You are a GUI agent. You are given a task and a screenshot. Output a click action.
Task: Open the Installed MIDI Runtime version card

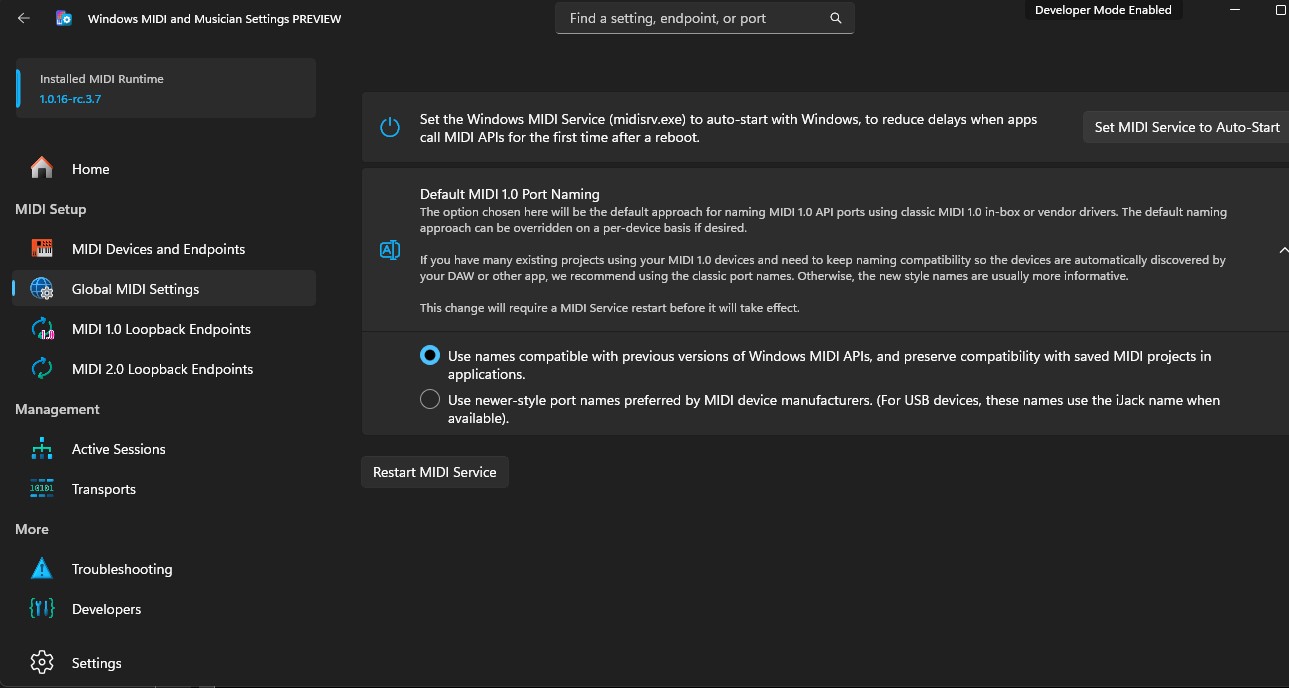click(166, 88)
